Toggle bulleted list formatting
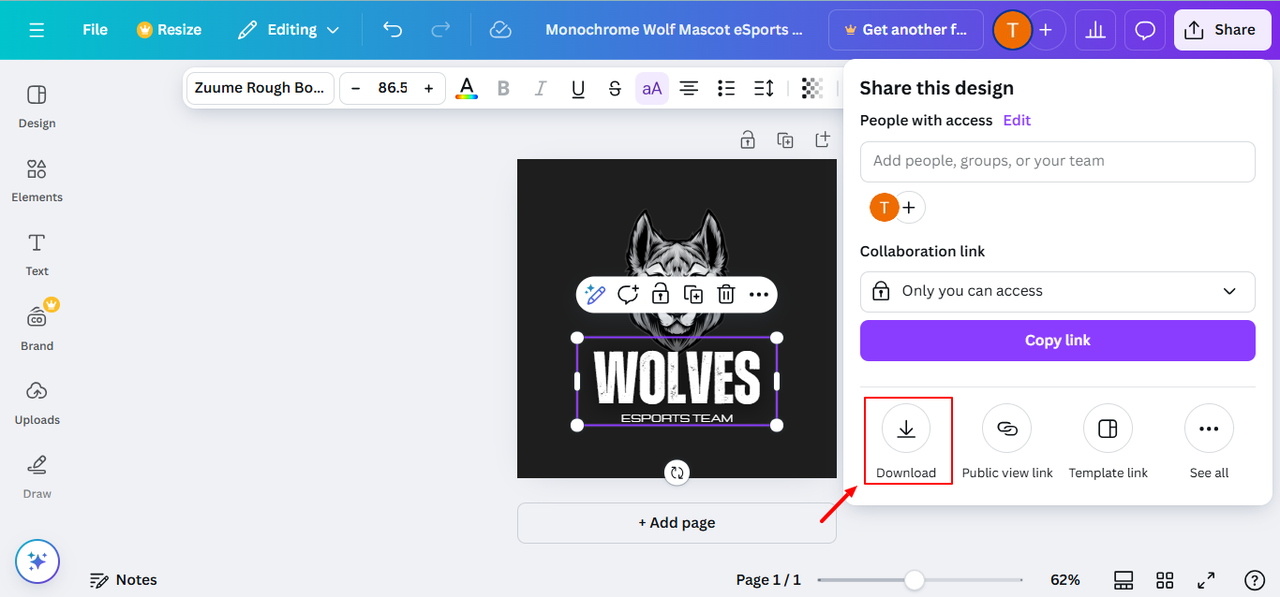1280x597 pixels. click(x=727, y=88)
